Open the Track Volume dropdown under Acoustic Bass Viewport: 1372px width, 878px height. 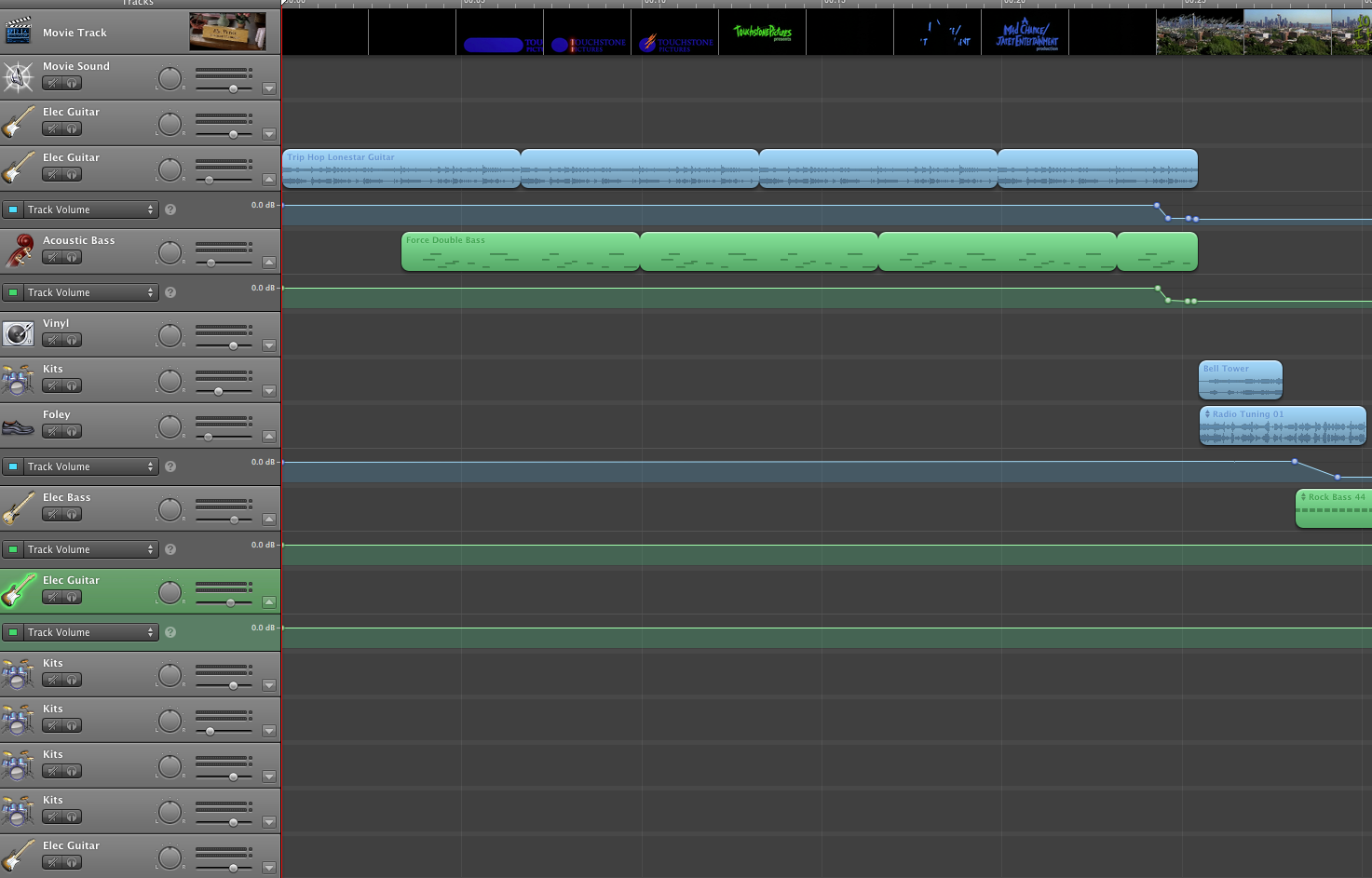(x=90, y=292)
